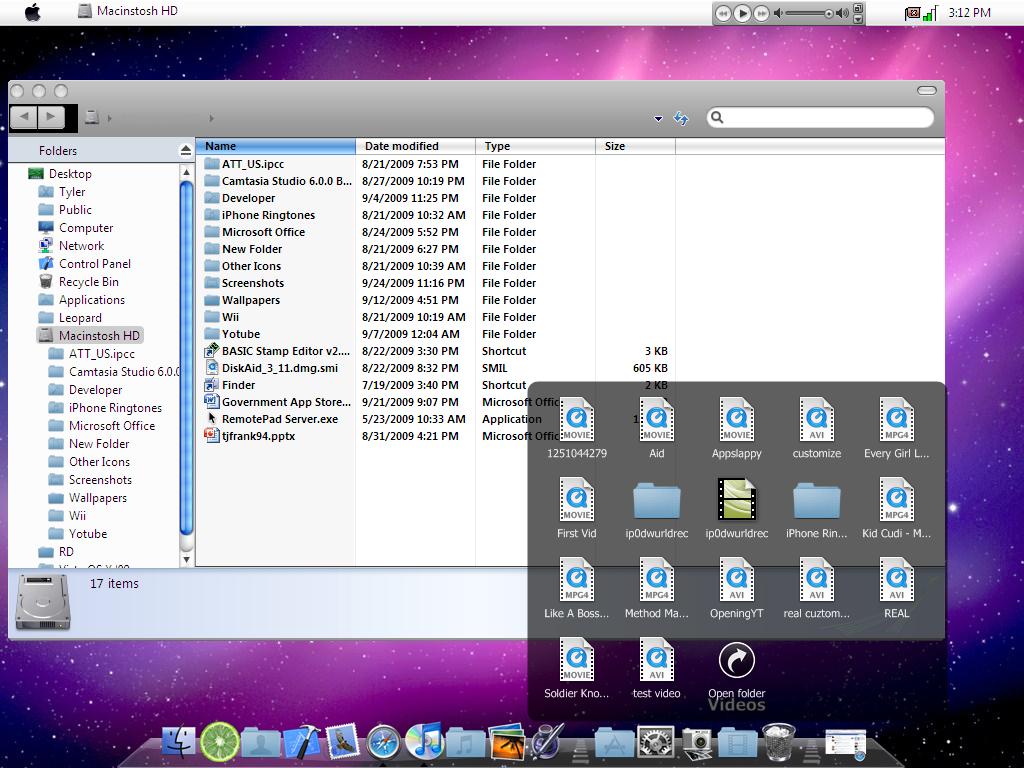This screenshot has width=1024, height=768.
Task: Select the Camtasia Studio 6.0.0 folder row
Action: [x=278, y=181]
